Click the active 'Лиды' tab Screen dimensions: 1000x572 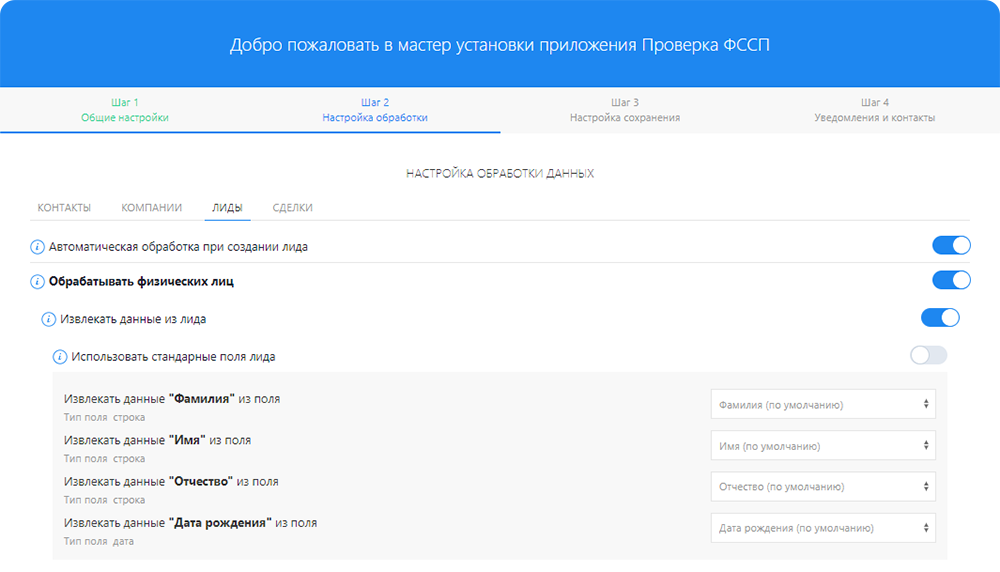click(x=227, y=208)
